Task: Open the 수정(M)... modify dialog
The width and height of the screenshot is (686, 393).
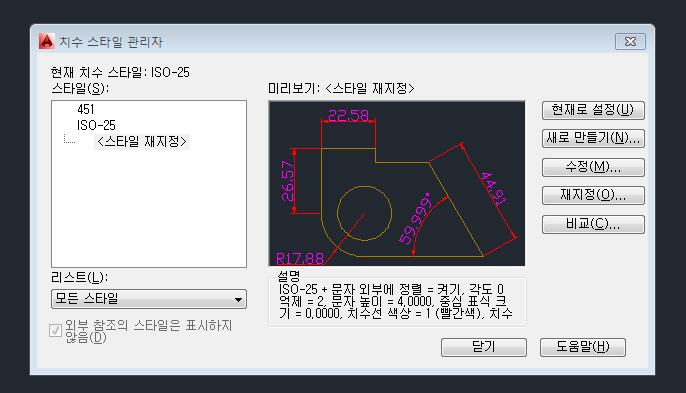Action: tap(593, 167)
